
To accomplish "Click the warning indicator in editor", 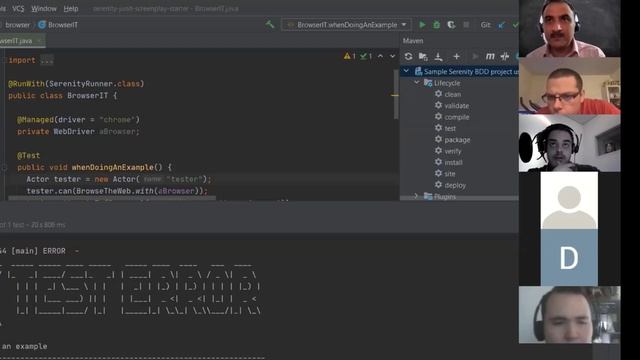I will pyautogui.click(x=349, y=56).
